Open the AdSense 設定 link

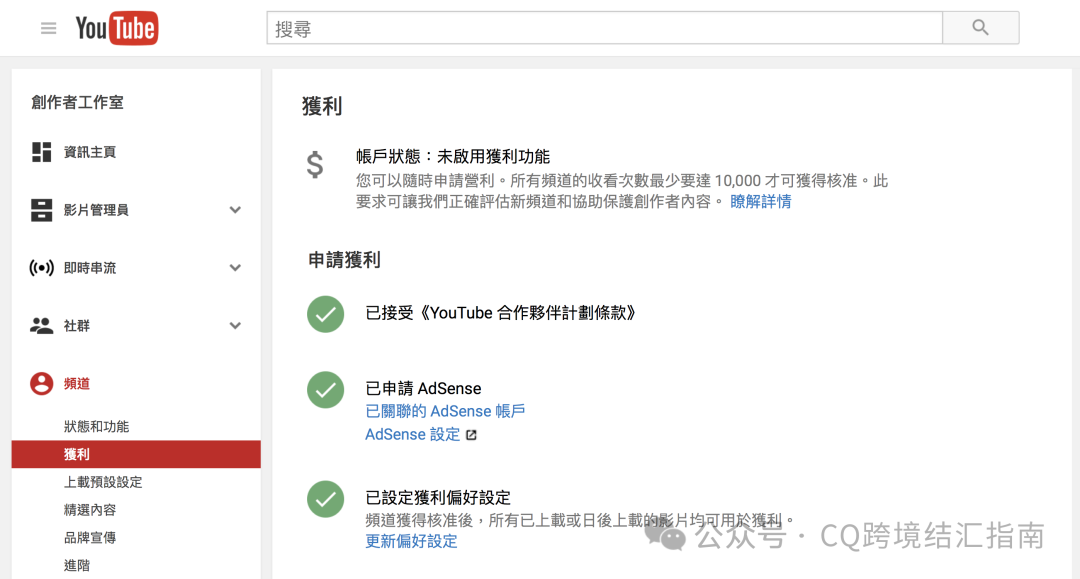click(413, 434)
